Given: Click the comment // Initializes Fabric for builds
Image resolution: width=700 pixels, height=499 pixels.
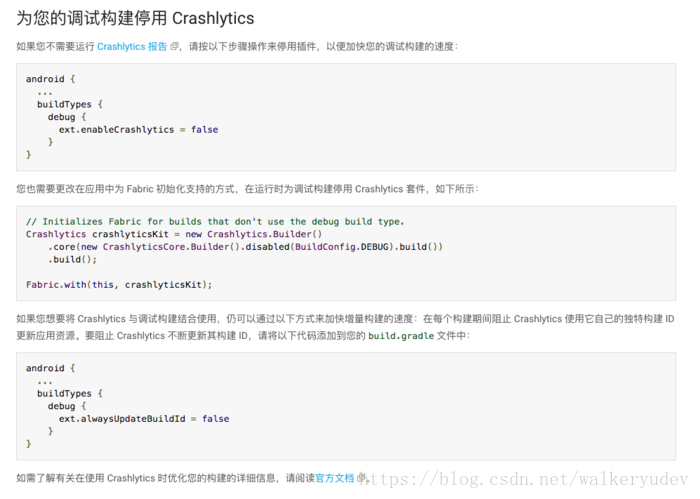Looking at the screenshot, I should [x=215, y=221].
